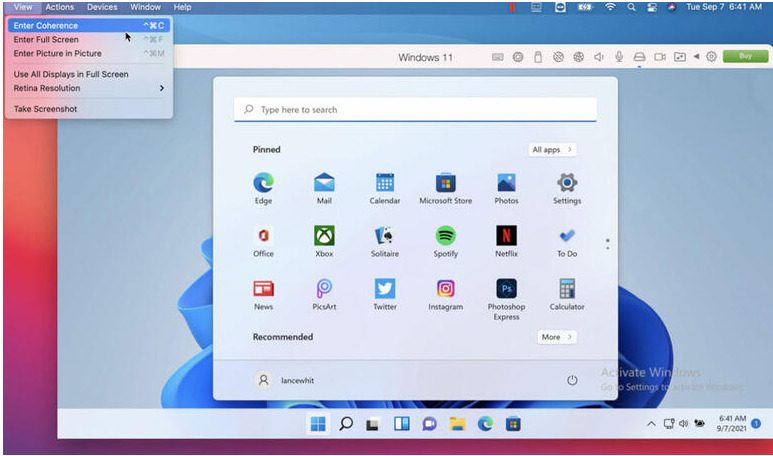Click the Windows Start button on taskbar
The height and width of the screenshot is (456, 773).
coord(318,423)
